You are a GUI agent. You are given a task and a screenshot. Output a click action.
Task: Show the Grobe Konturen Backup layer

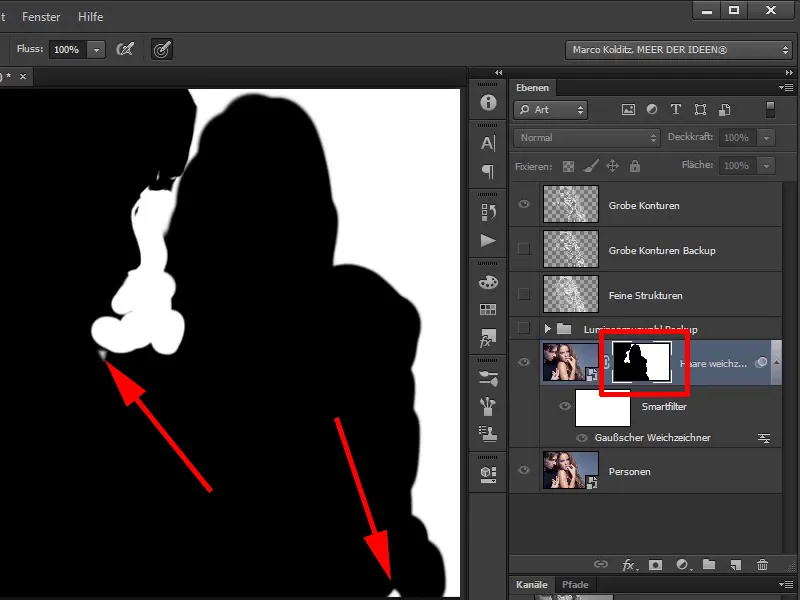click(x=524, y=249)
